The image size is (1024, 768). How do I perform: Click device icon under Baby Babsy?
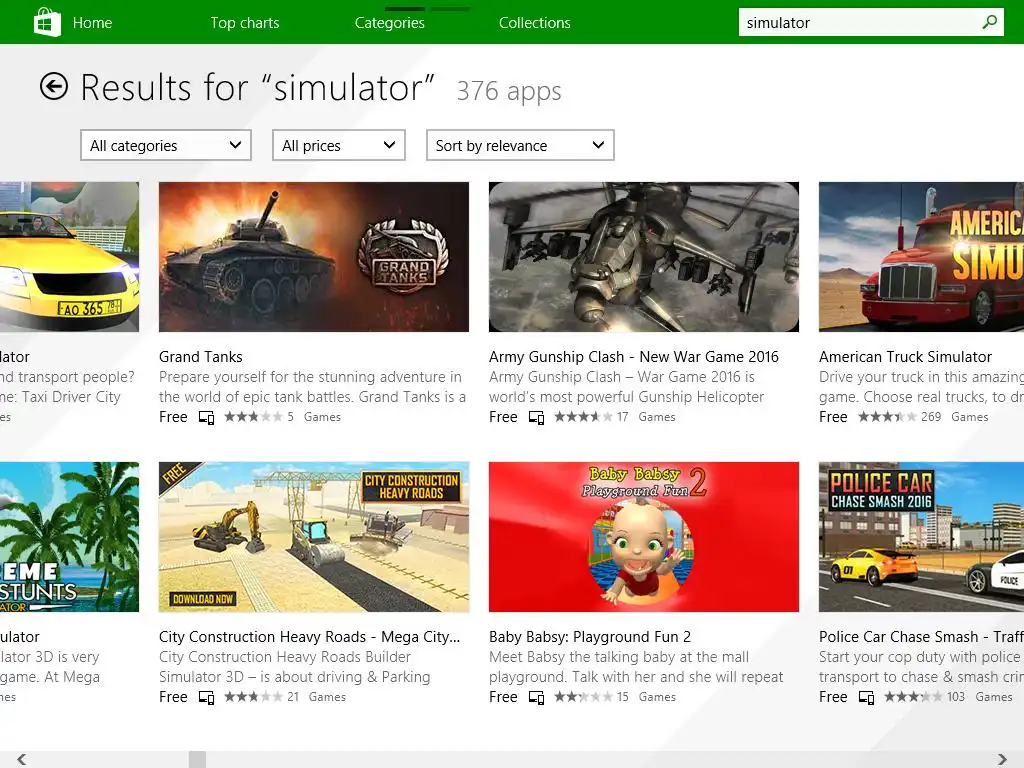(536, 697)
